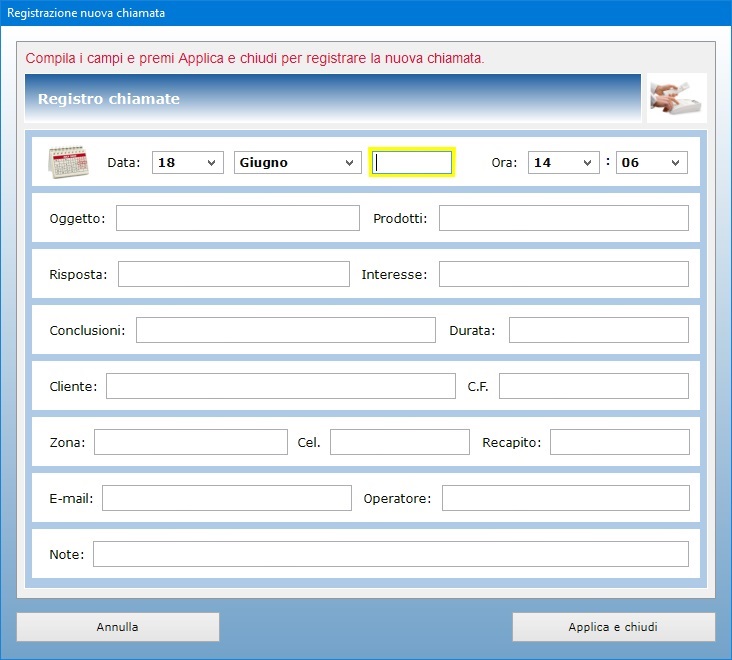Click the Prodotti input field

pos(563,218)
